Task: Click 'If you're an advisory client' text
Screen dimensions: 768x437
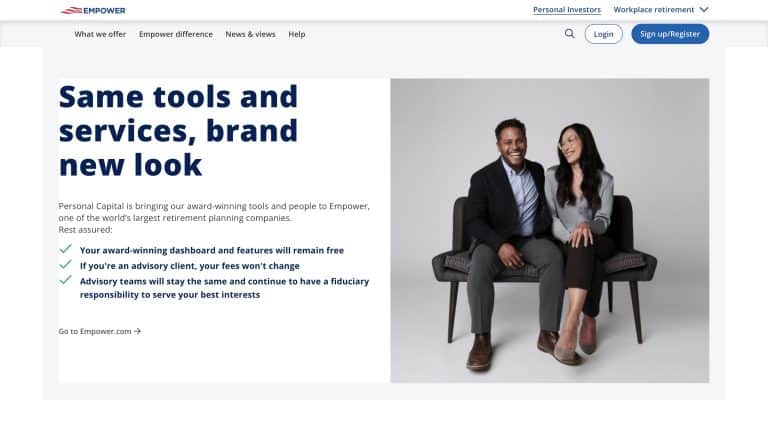Action: point(190,266)
